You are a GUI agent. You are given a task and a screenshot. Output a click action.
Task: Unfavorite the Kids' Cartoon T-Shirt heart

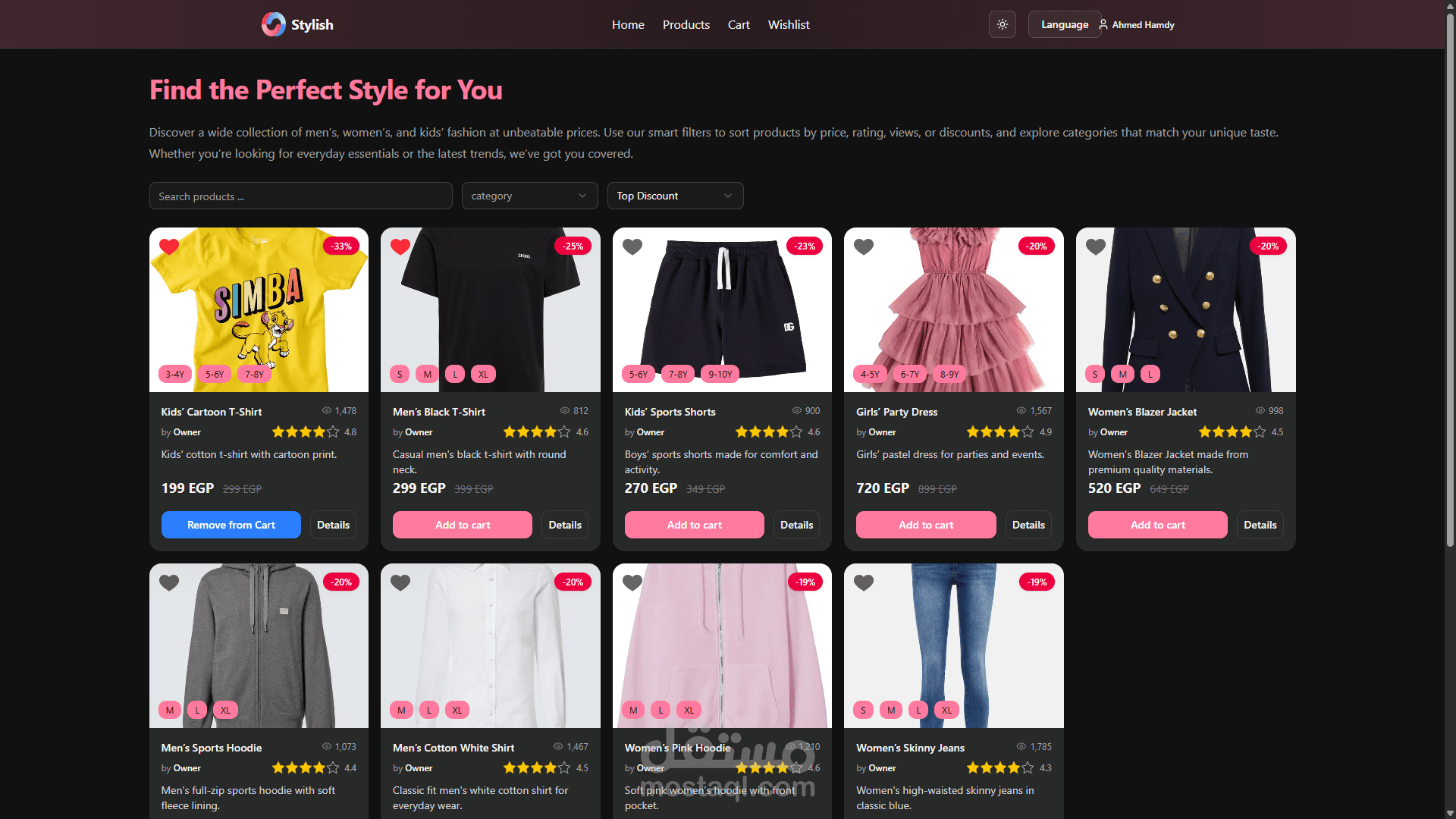[x=169, y=246]
